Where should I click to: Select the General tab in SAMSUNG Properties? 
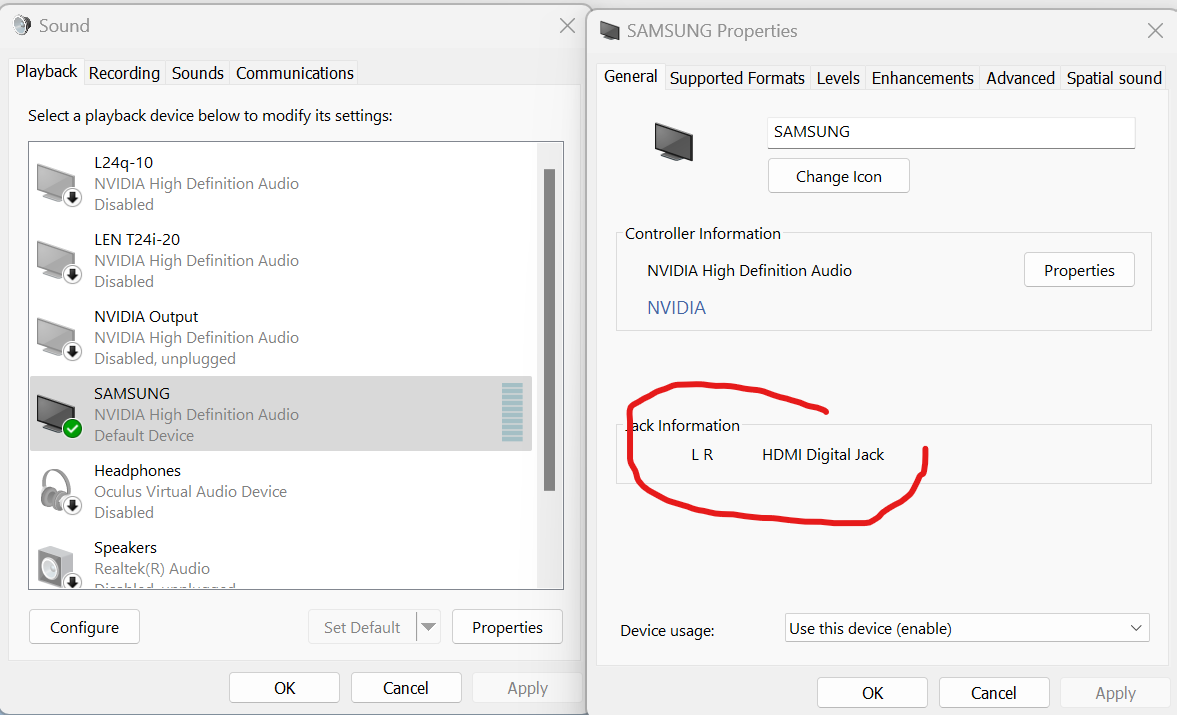point(631,77)
